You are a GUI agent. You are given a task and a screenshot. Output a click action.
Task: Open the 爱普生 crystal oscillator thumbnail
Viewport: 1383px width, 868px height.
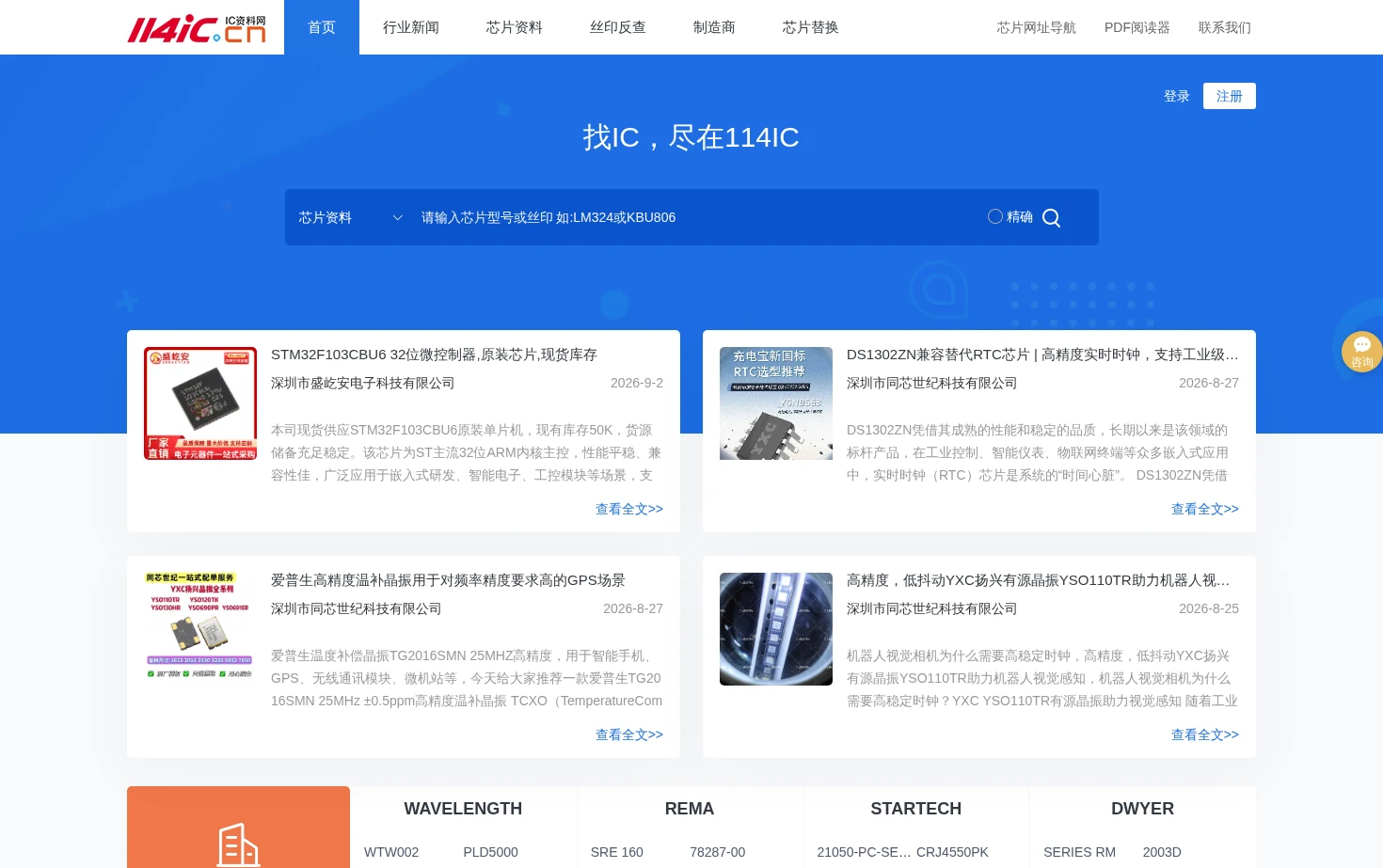pyautogui.click(x=200, y=629)
